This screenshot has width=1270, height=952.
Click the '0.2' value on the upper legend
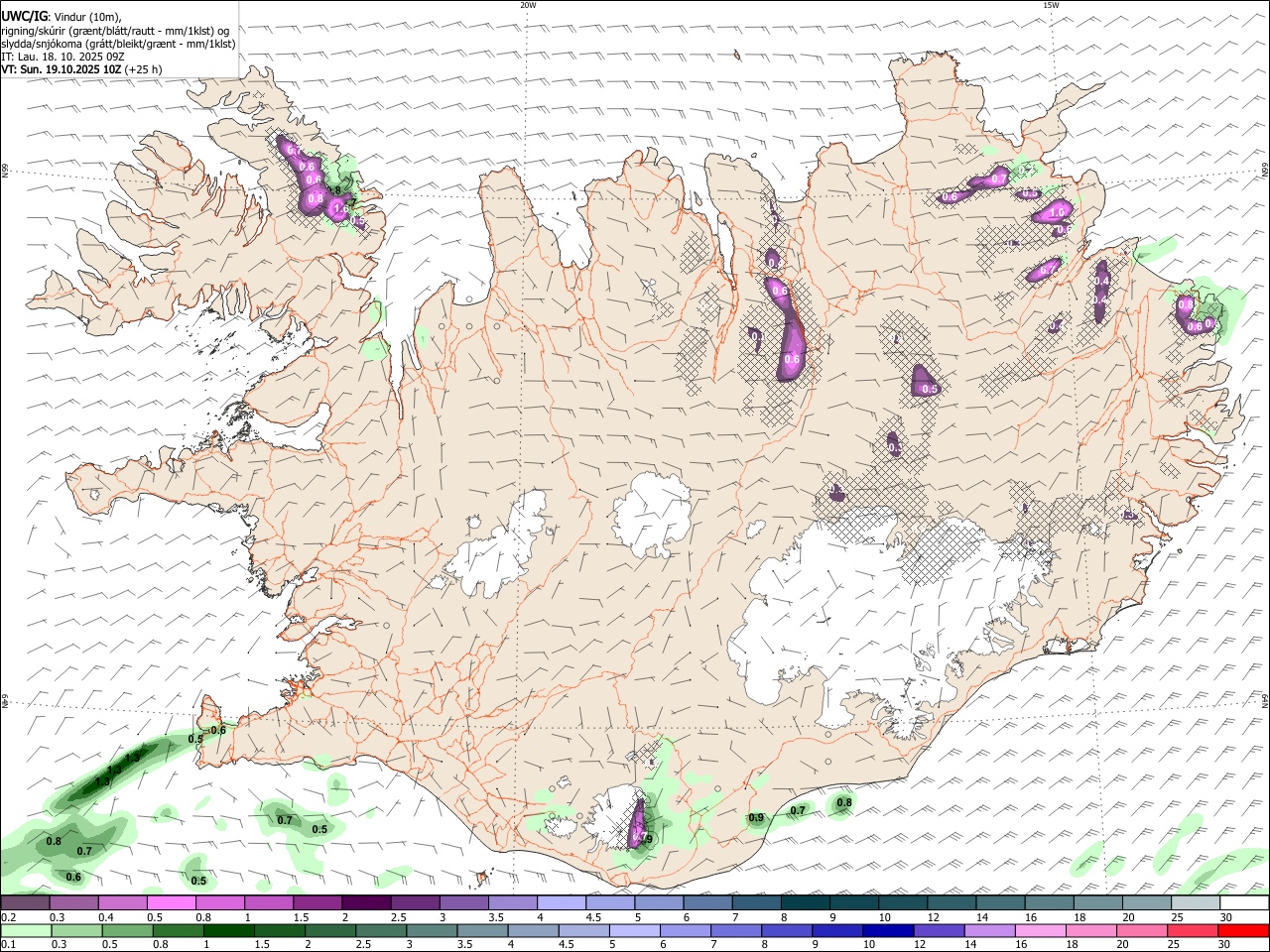click(x=8, y=917)
